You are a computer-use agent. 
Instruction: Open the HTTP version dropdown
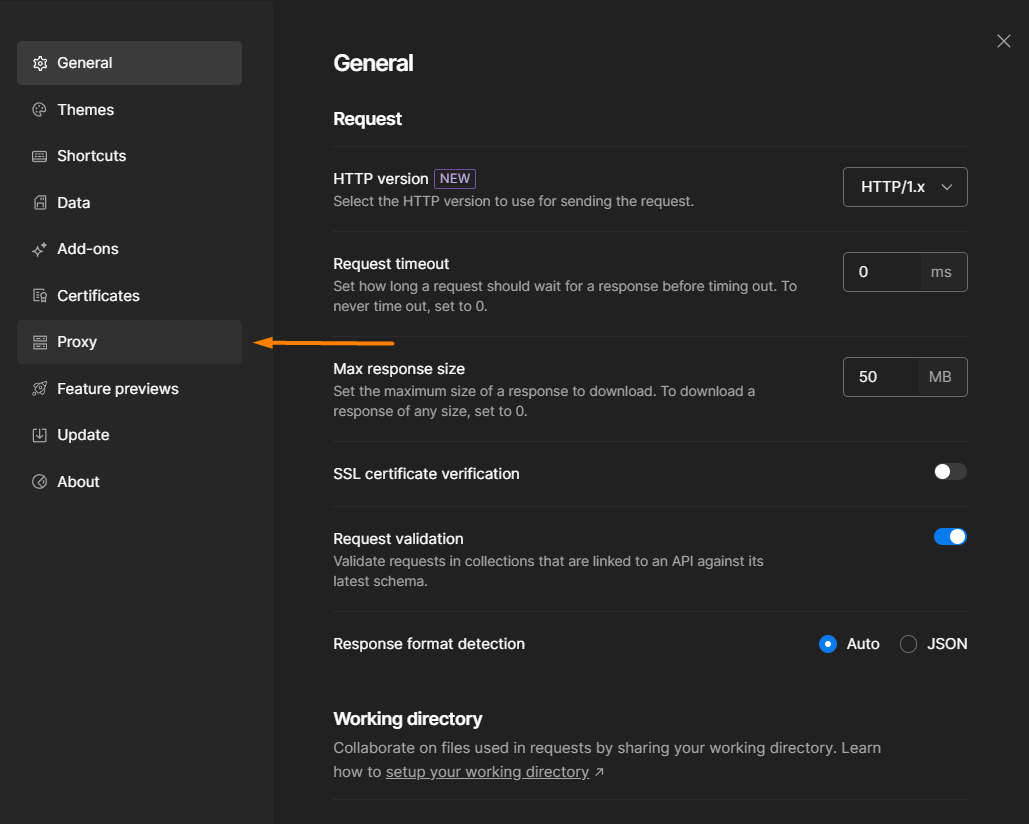(x=904, y=187)
